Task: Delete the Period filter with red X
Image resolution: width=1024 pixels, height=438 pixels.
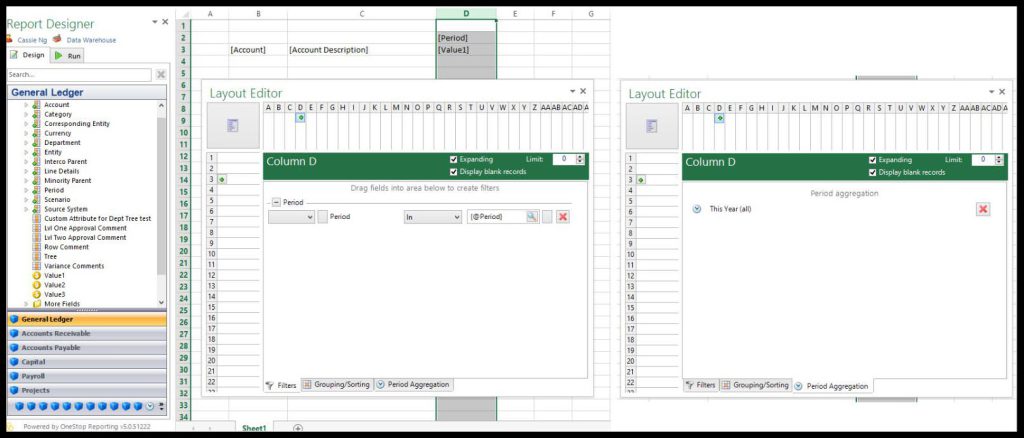Action: point(563,217)
